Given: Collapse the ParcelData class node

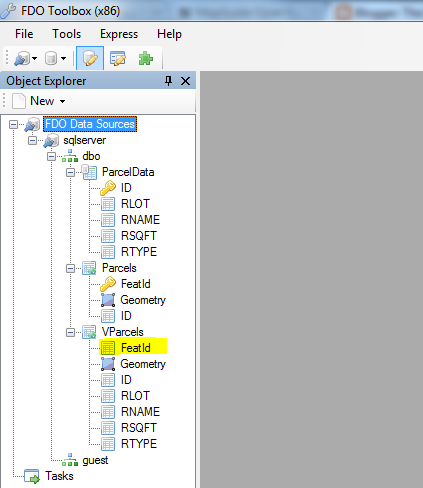Looking at the screenshot, I should 70,172.
